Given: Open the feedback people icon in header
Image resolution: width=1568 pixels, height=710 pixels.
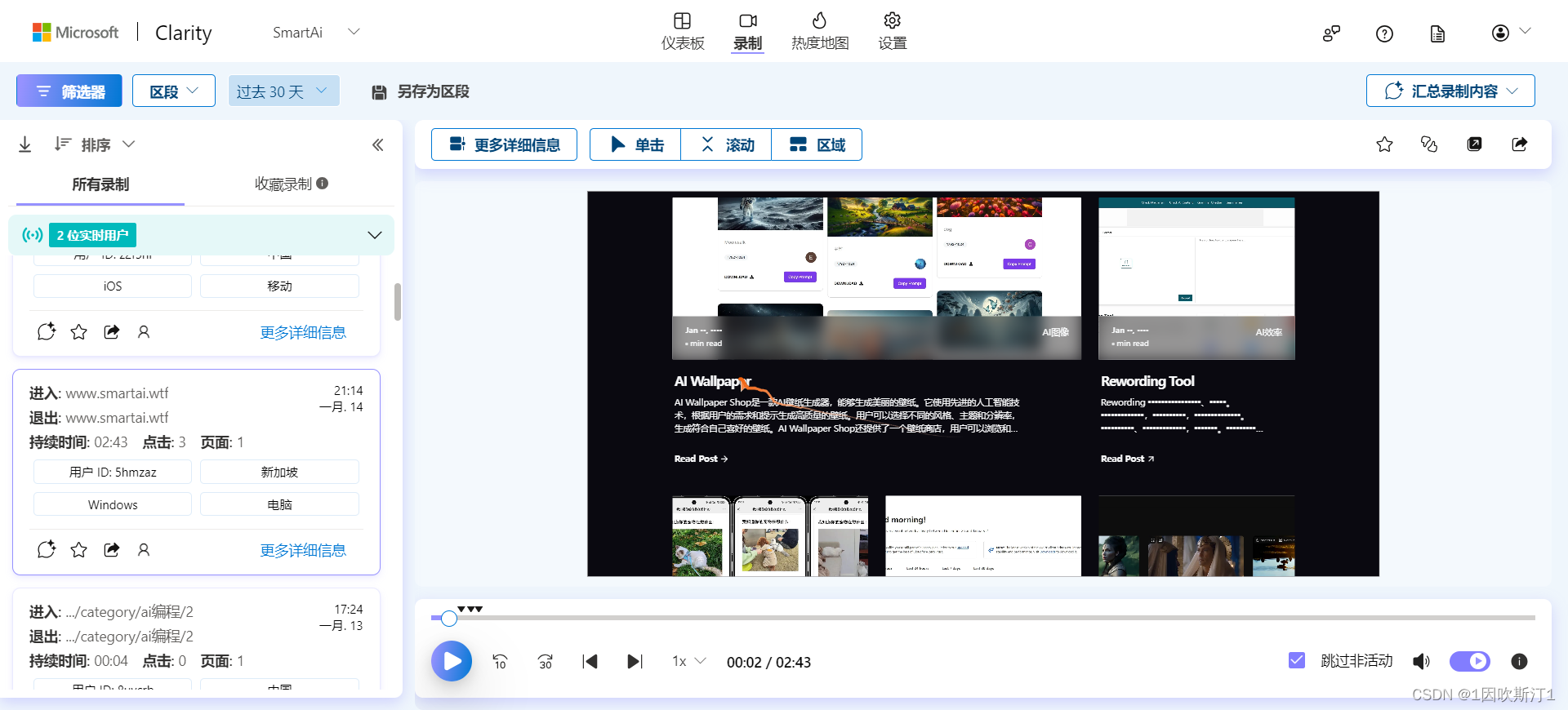Looking at the screenshot, I should click(1332, 33).
